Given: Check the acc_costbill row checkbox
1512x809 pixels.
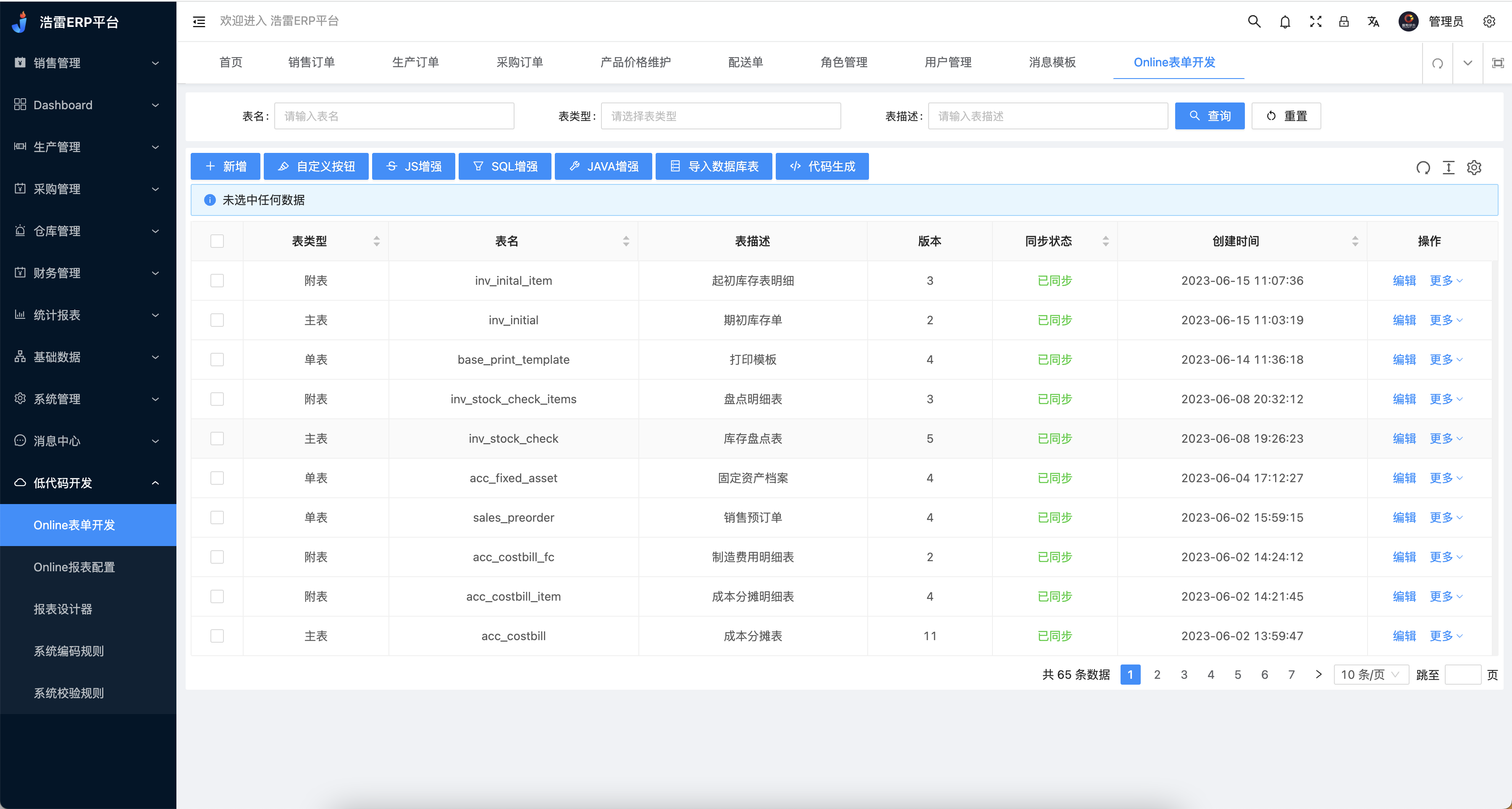Looking at the screenshot, I should 217,636.
